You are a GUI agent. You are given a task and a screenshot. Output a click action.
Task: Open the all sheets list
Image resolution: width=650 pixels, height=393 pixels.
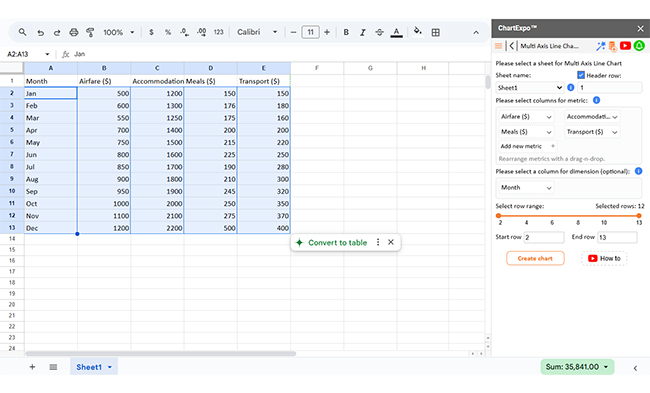click(x=53, y=367)
